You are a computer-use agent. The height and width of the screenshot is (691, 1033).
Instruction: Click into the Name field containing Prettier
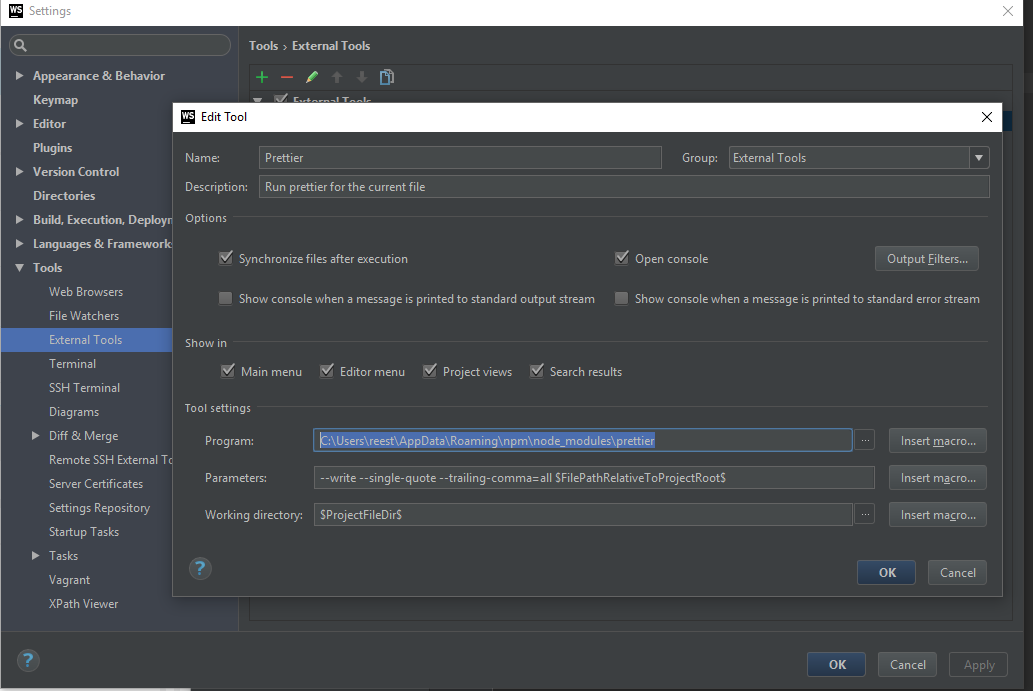tap(460, 158)
